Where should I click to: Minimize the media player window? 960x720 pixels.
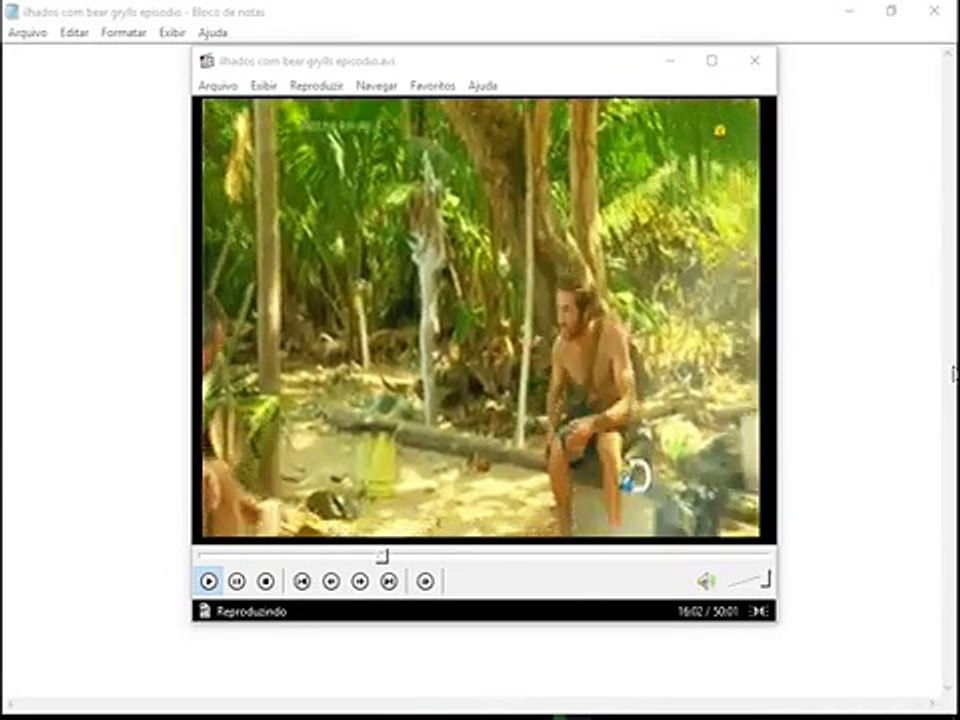(x=670, y=61)
